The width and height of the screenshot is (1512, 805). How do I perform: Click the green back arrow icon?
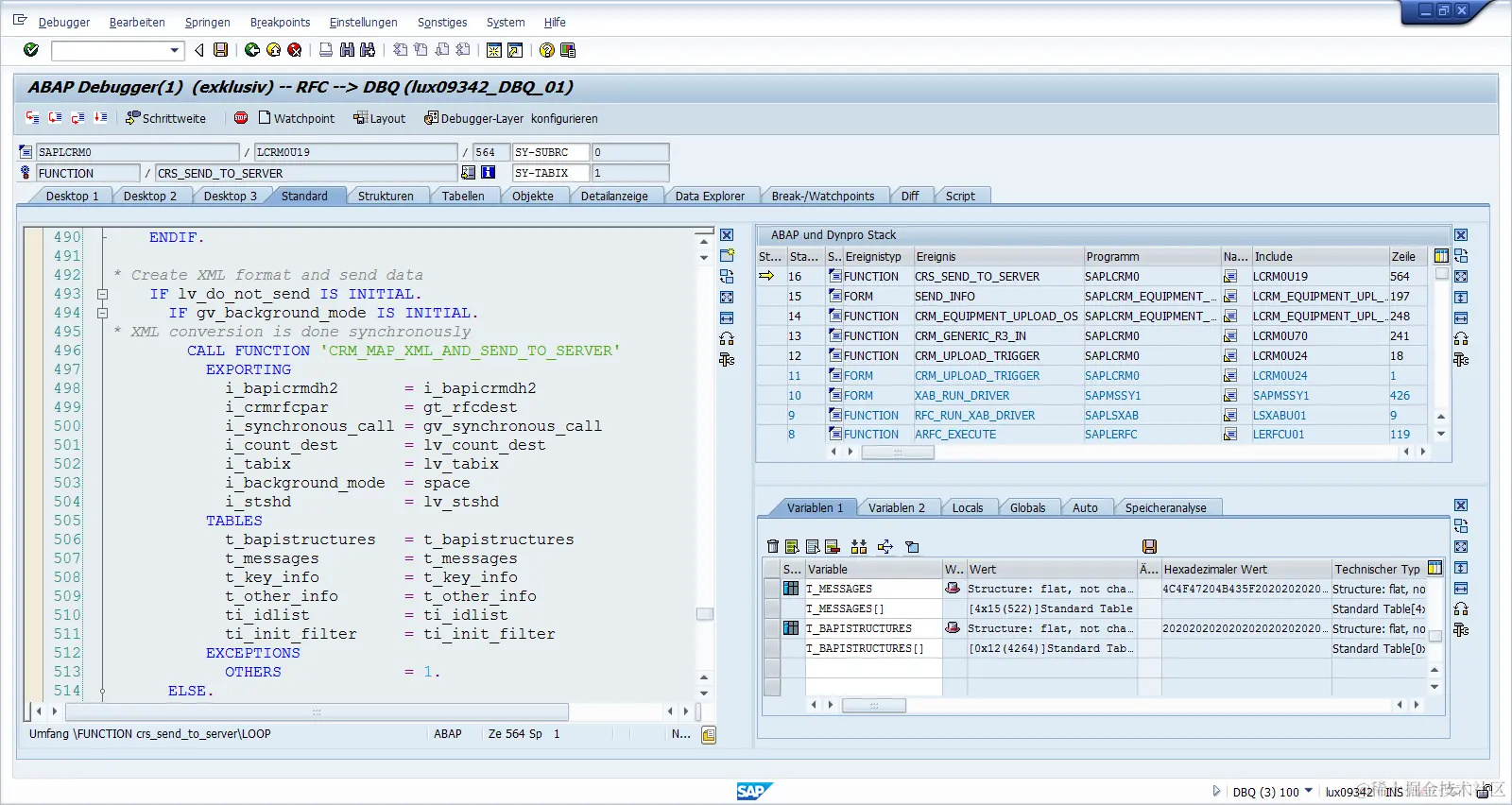pyautogui.click(x=252, y=50)
